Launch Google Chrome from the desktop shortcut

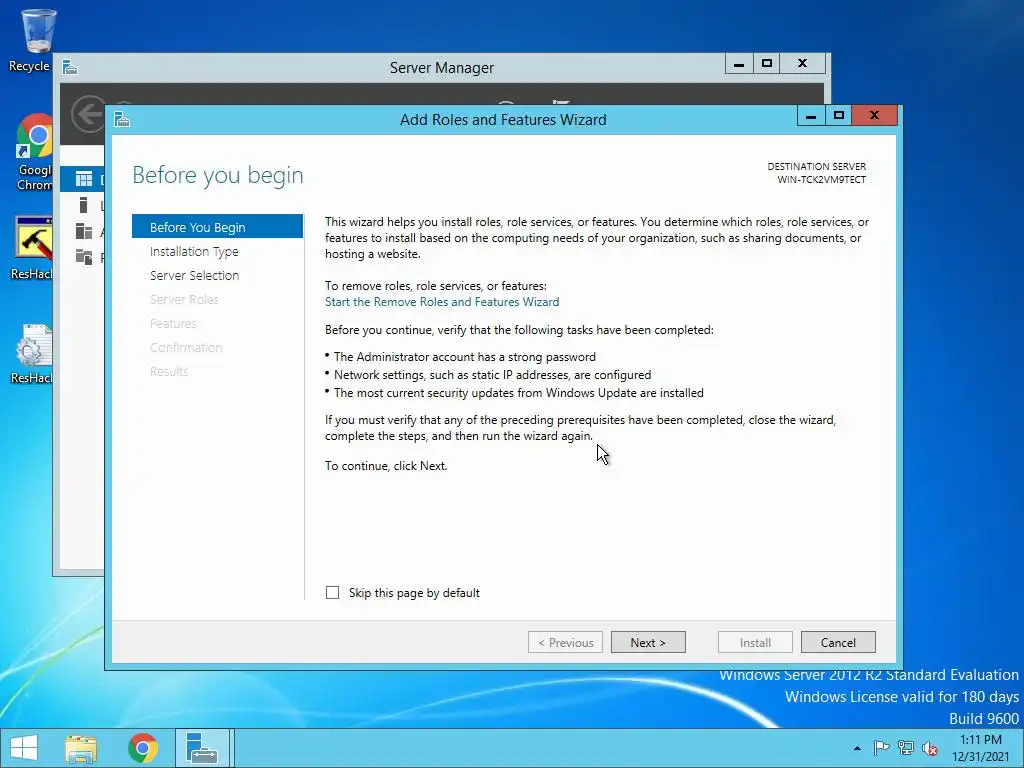tap(35, 152)
